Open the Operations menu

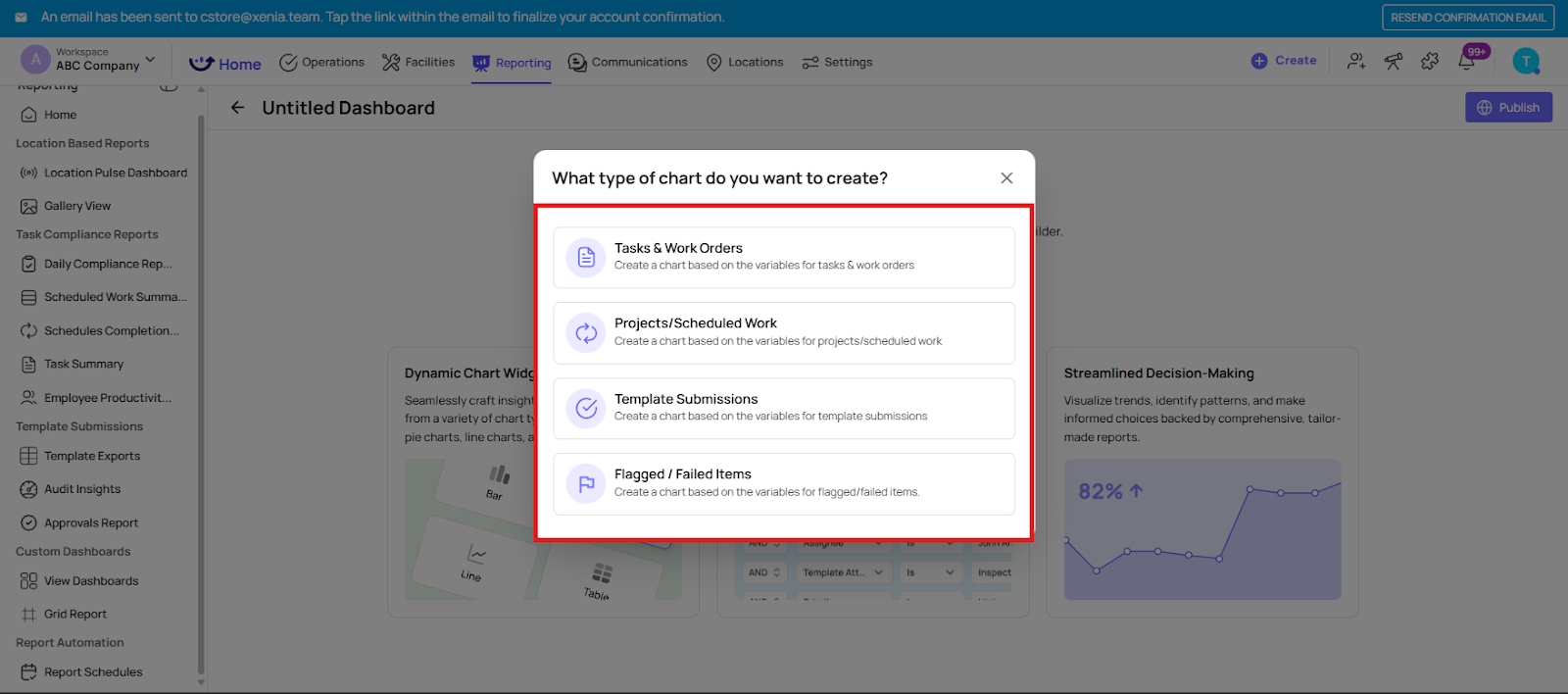click(322, 63)
